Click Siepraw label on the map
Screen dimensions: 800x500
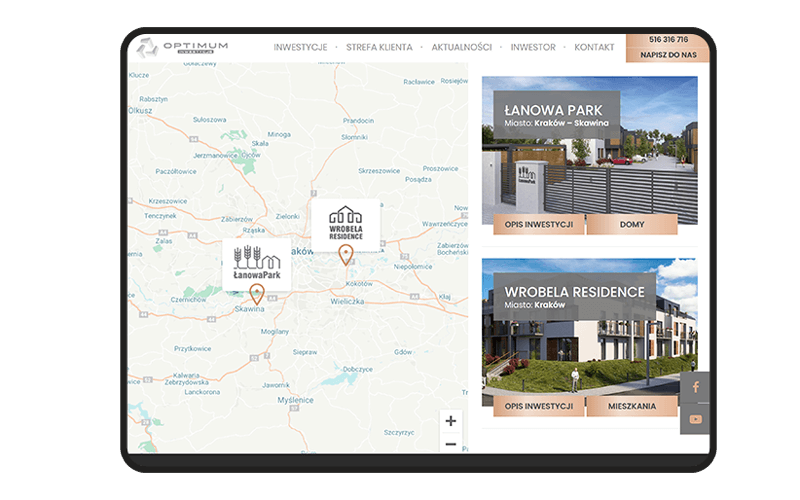pyautogui.click(x=305, y=353)
